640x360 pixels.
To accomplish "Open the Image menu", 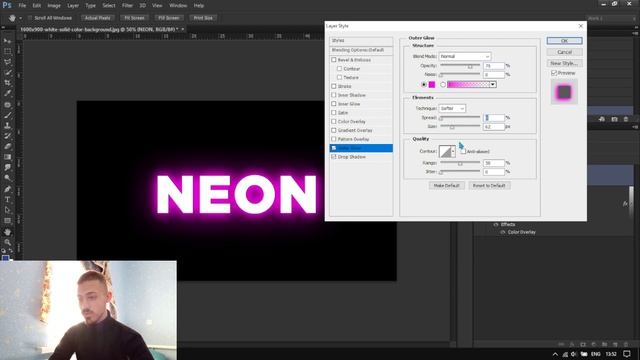I will (x=54, y=6).
